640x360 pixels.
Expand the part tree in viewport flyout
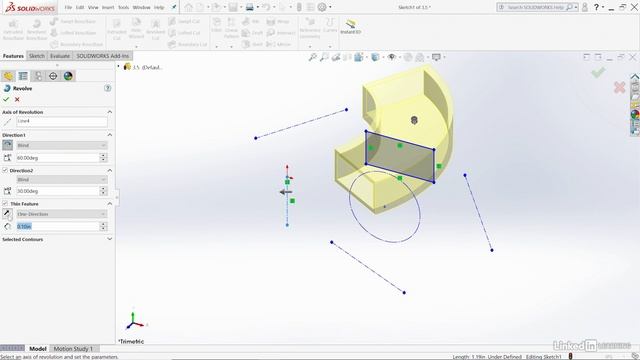tap(119, 67)
